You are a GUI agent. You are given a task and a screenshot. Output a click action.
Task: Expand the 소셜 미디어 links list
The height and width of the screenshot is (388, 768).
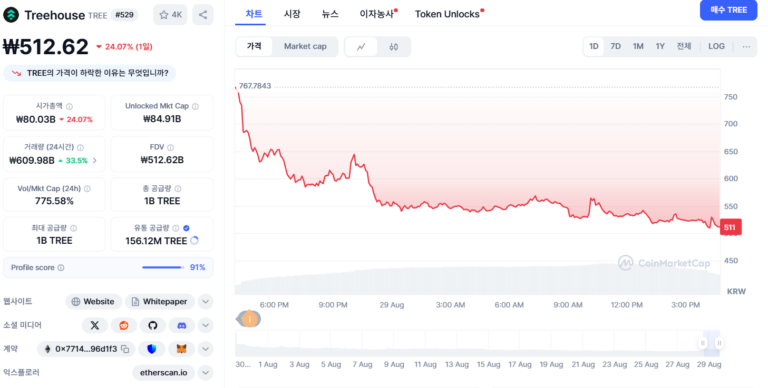click(206, 325)
